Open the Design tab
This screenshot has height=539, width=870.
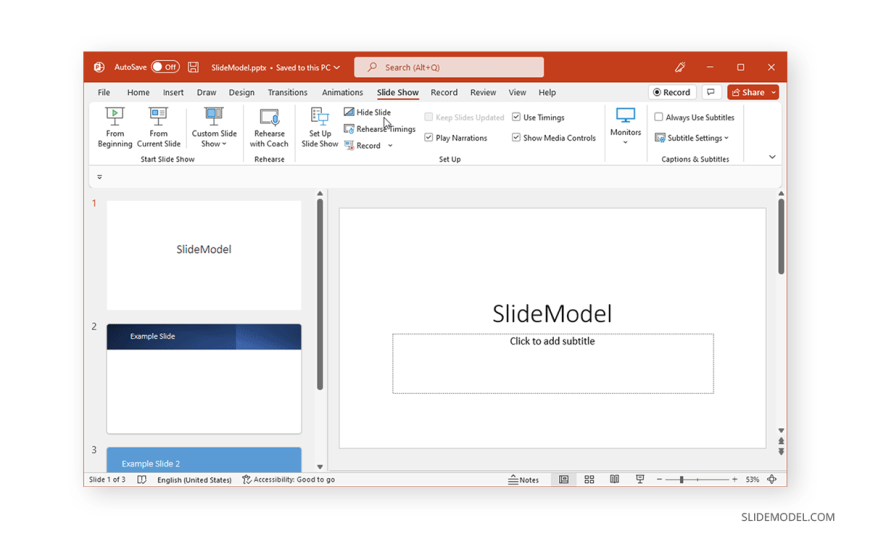[241, 92]
